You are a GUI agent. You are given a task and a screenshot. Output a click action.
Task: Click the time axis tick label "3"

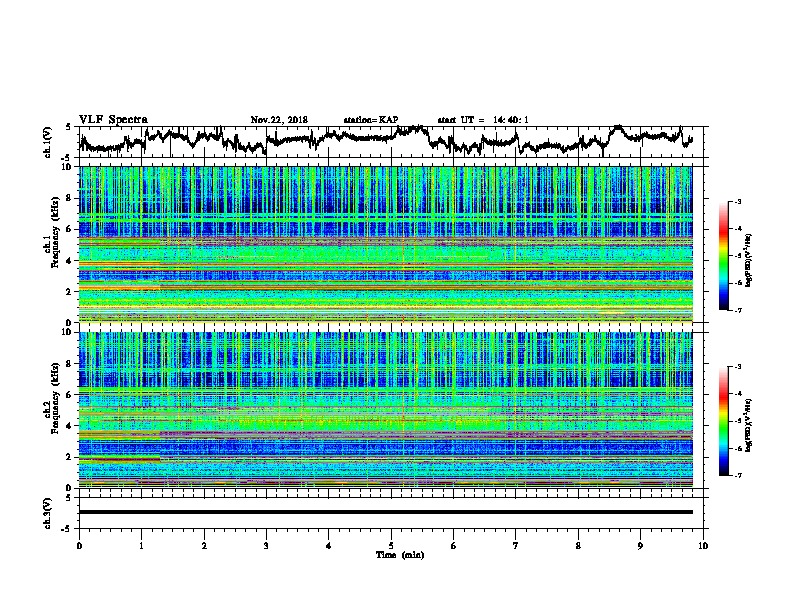266,546
